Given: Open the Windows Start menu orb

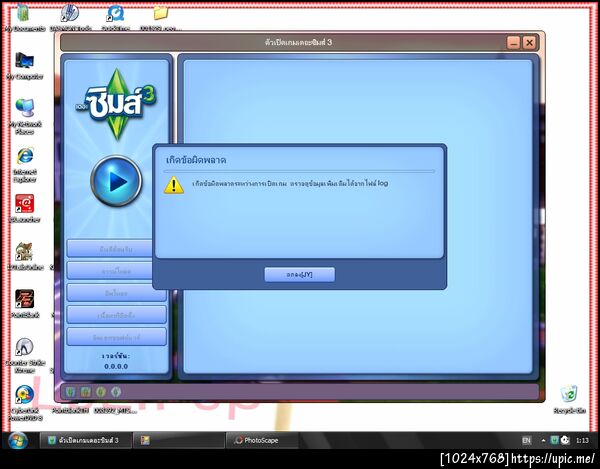Looking at the screenshot, I should click(x=18, y=440).
